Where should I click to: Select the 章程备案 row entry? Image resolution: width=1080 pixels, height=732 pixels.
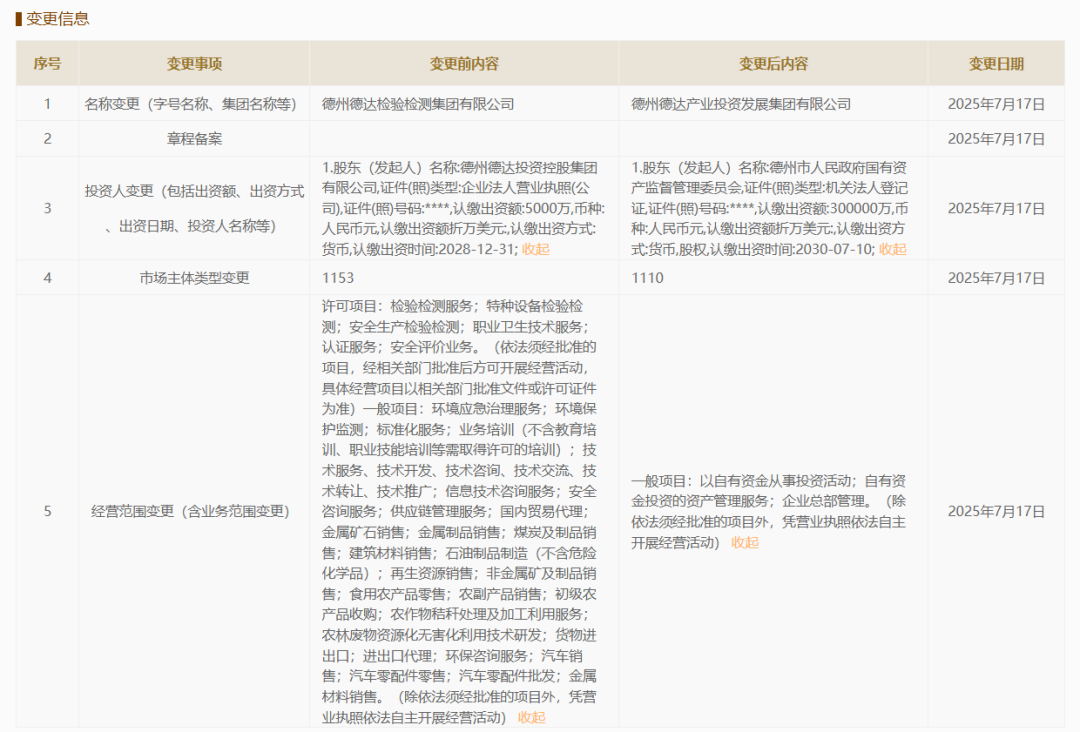coord(196,138)
